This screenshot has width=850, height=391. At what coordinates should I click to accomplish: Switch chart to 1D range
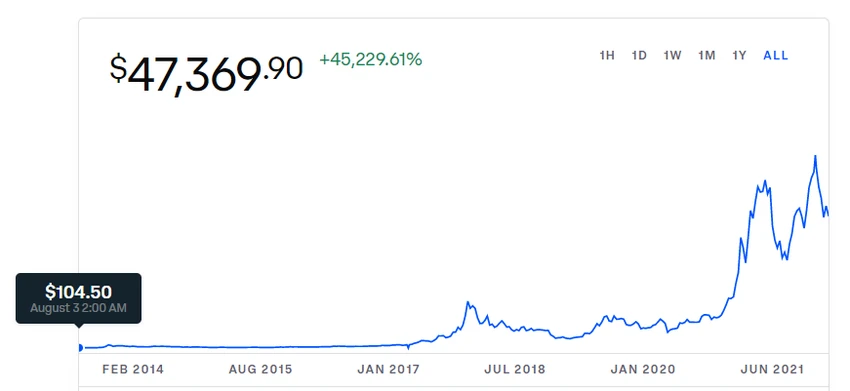[x=639, y=55]
